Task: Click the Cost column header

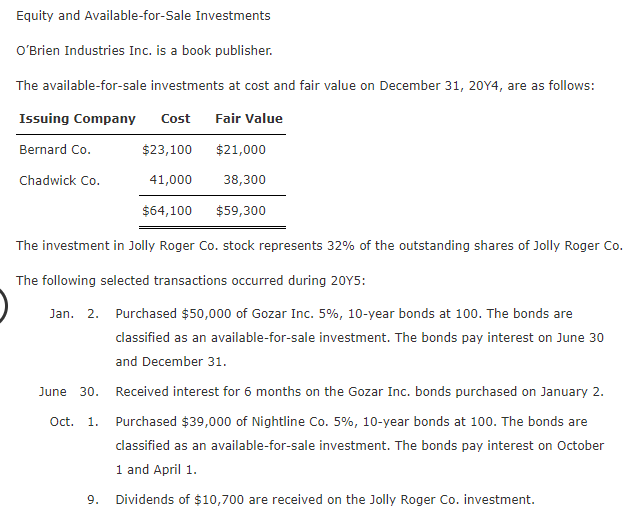Action: [176, 118]
